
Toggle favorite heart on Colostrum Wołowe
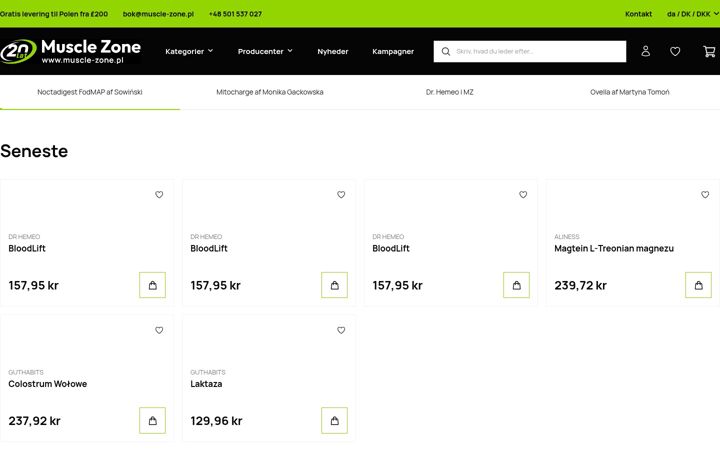[159, 330]
